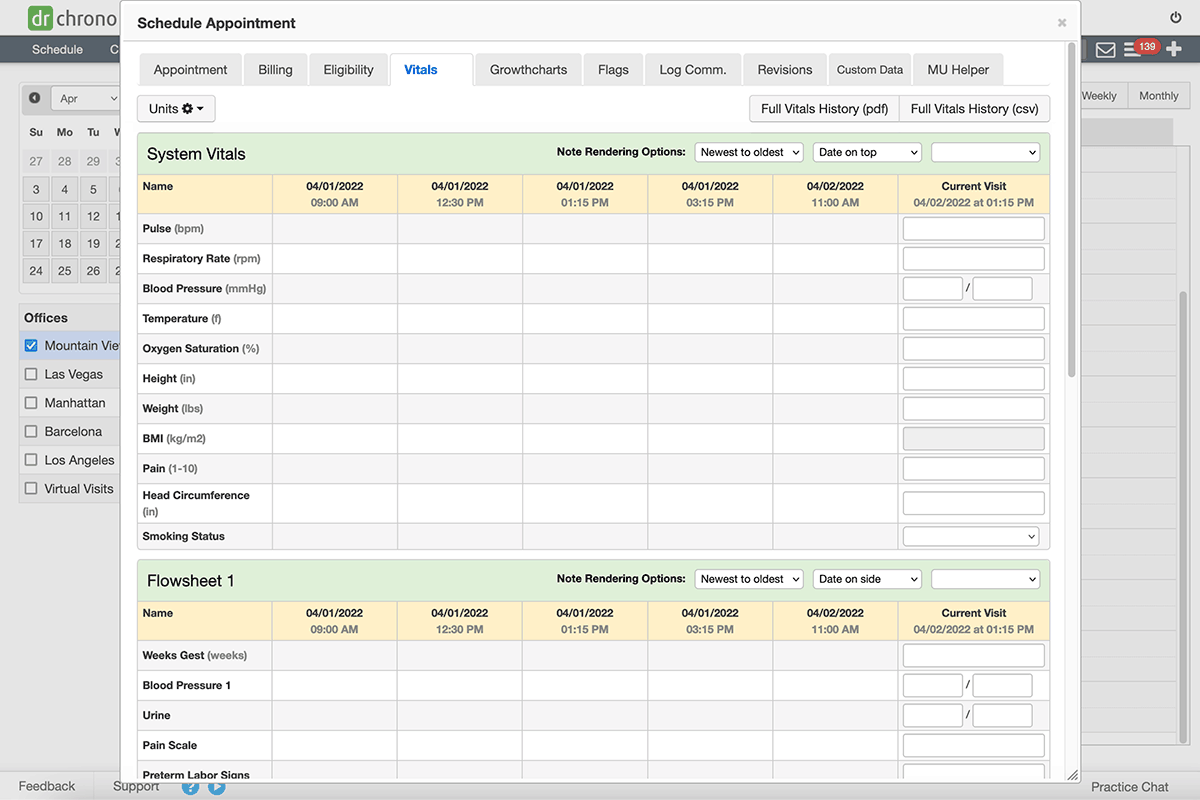
Task: Open the Custom Data tab
Action: point(870,70)
